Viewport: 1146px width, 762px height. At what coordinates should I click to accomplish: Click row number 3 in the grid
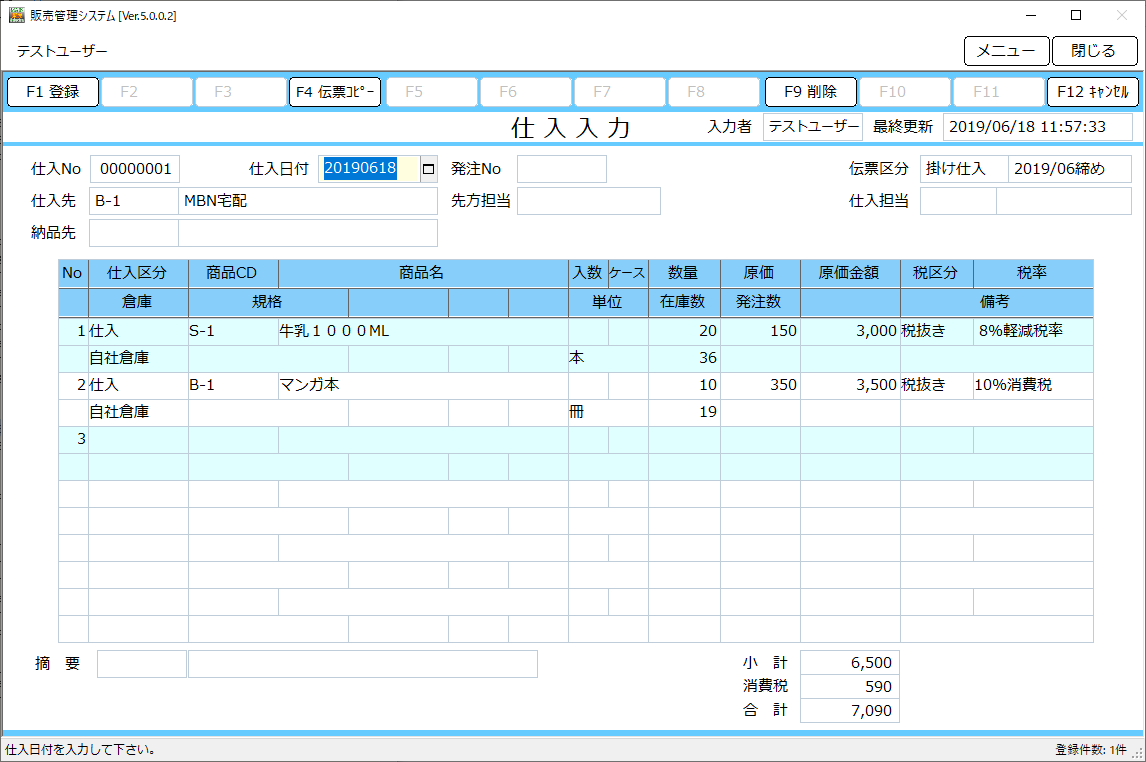73,440
